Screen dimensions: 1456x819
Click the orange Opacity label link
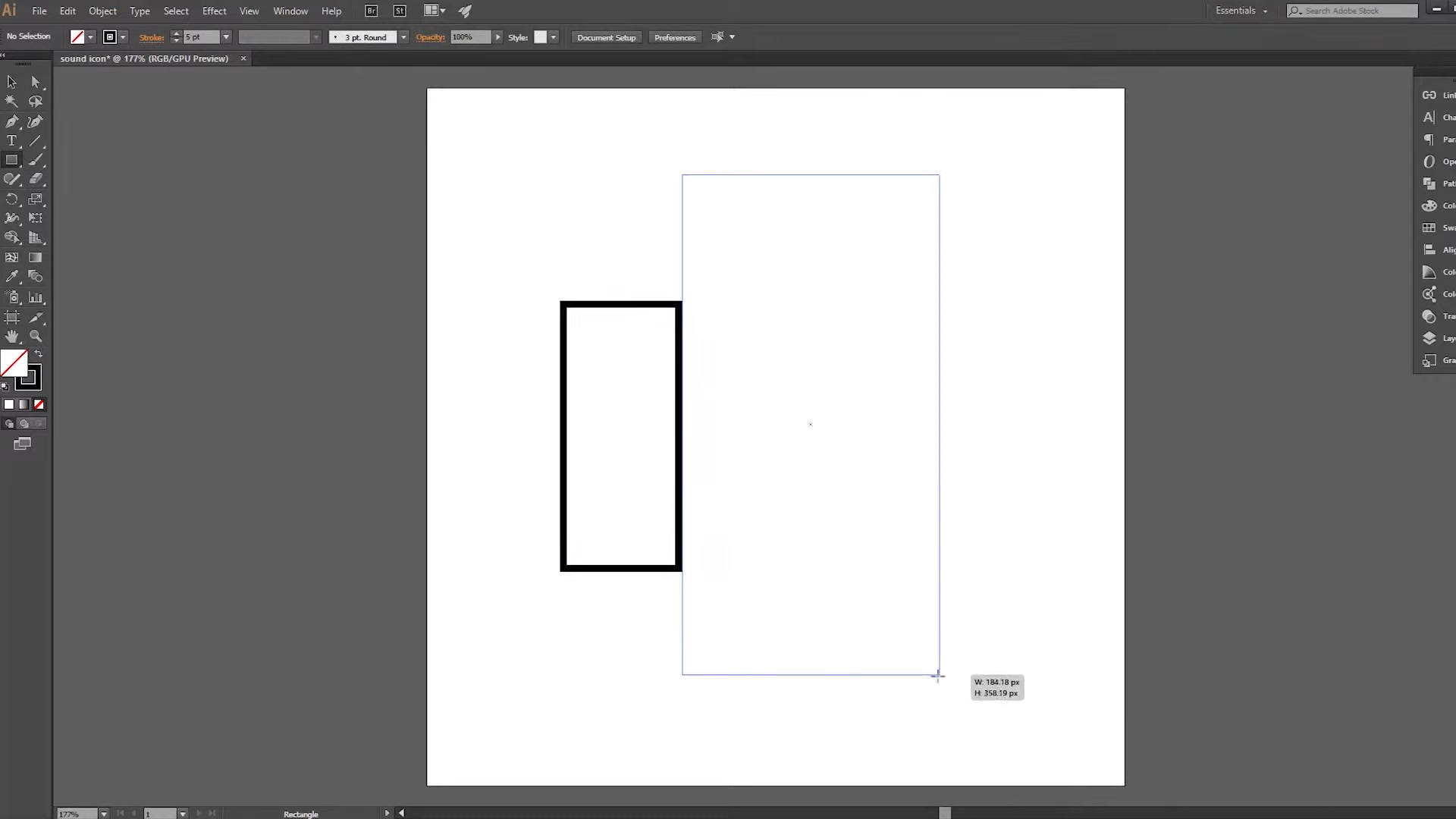click(x=430, y=37)
